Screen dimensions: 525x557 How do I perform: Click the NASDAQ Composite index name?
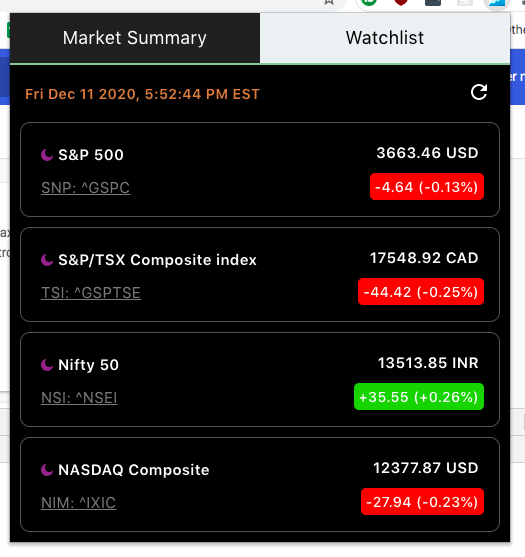point(134,470)
